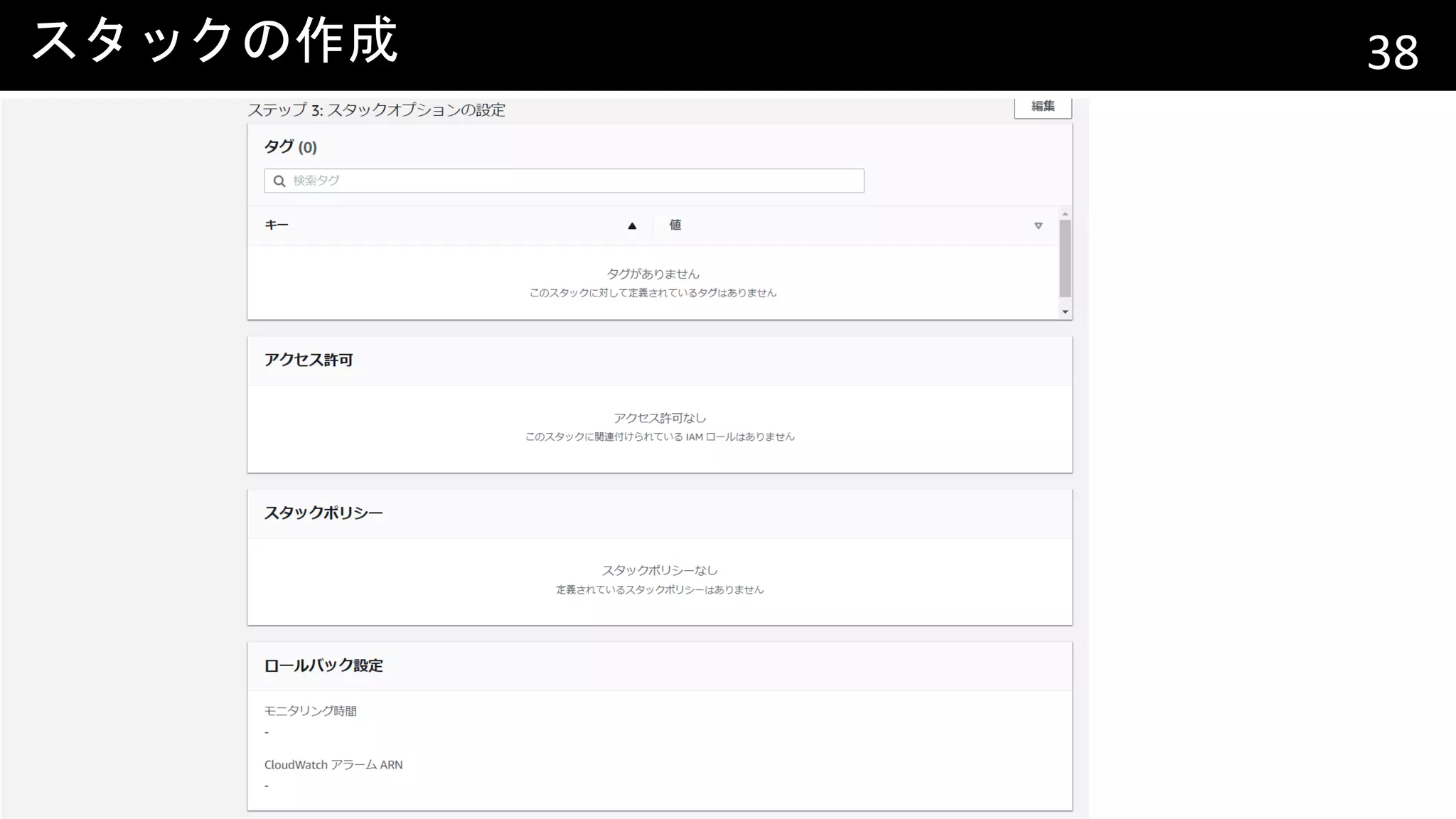Click the 編集 button
The image size is (1456, 819).
(x=1042, y=107)
